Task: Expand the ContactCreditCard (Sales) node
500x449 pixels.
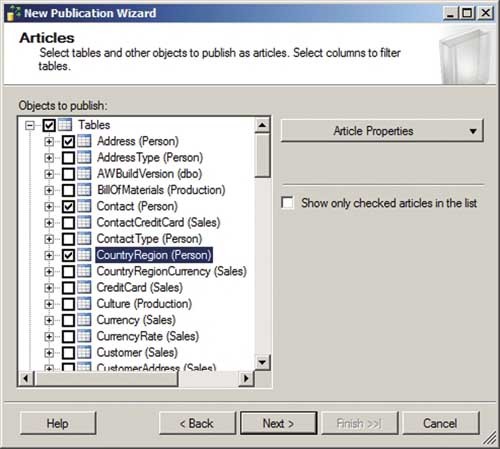Action: pos(49,223)
